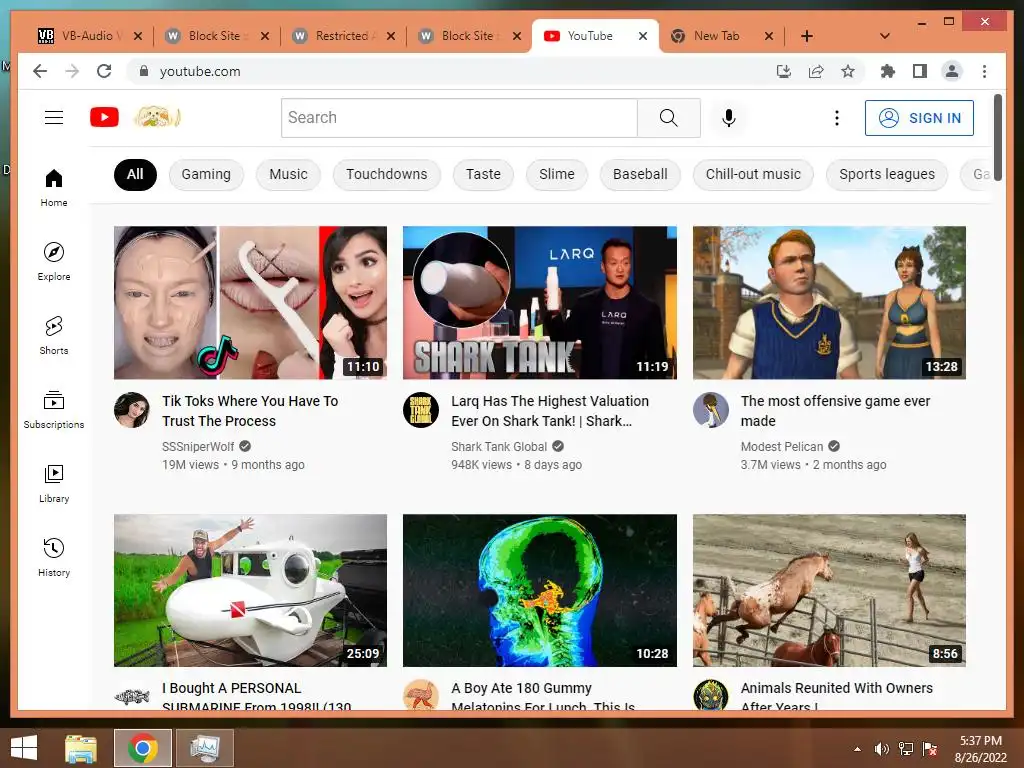This screenshot has width=1024, height=768.
Task: Click SSSniperWolf channel name
Action: click(x=198, y=447)
